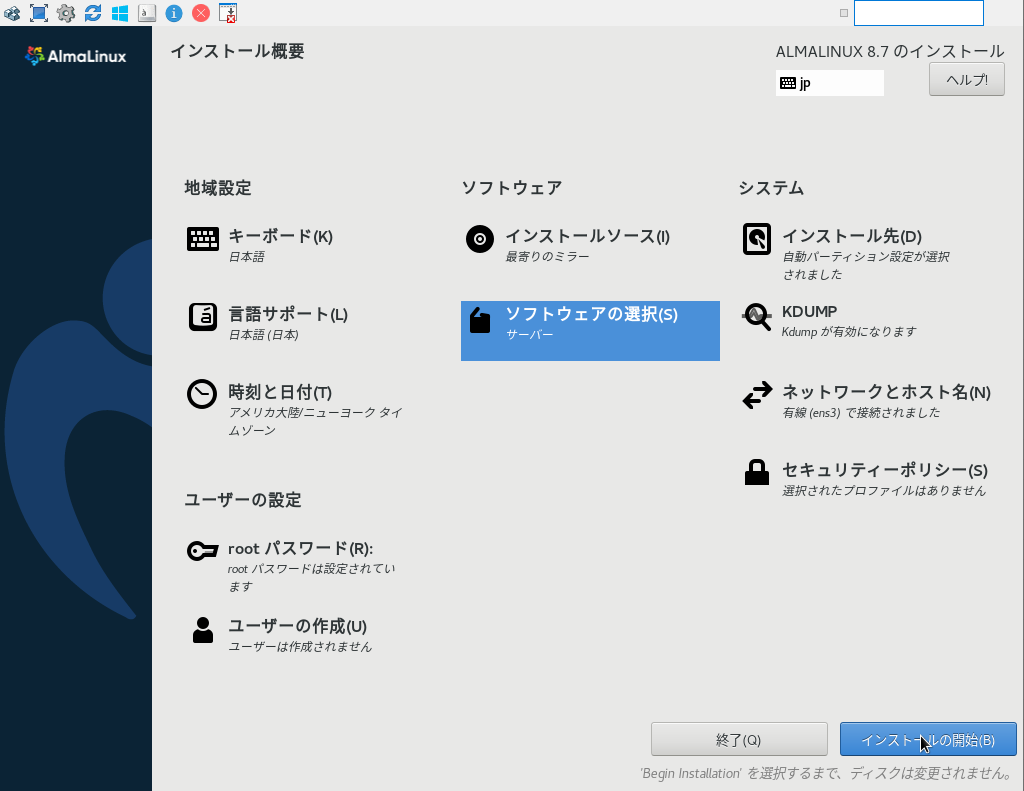This screenshot has width=1024, height=791.
Task: Click the user silhouette icon
Action: pyautogui.click(x=203, y=630)
